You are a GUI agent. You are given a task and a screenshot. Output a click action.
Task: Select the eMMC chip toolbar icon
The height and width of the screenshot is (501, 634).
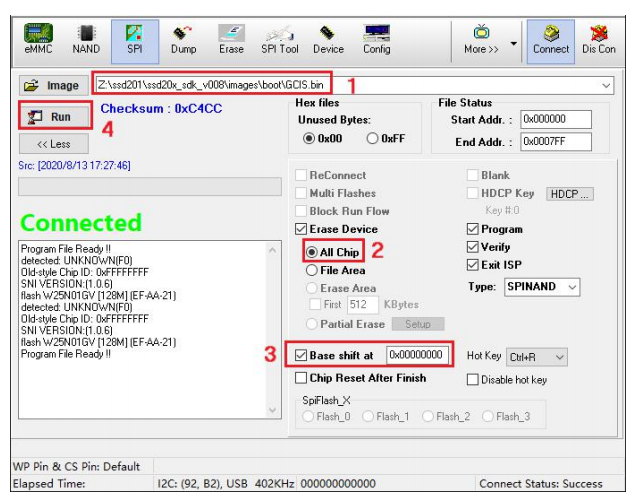coord(38,40)
